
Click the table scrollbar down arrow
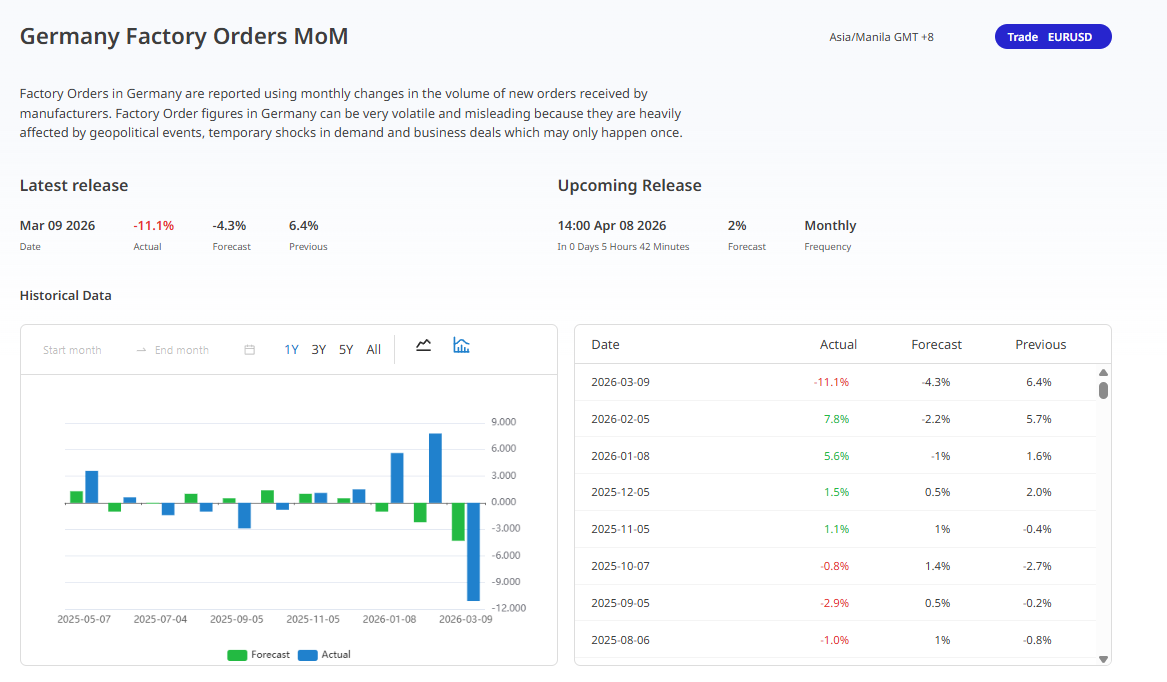1104,659
